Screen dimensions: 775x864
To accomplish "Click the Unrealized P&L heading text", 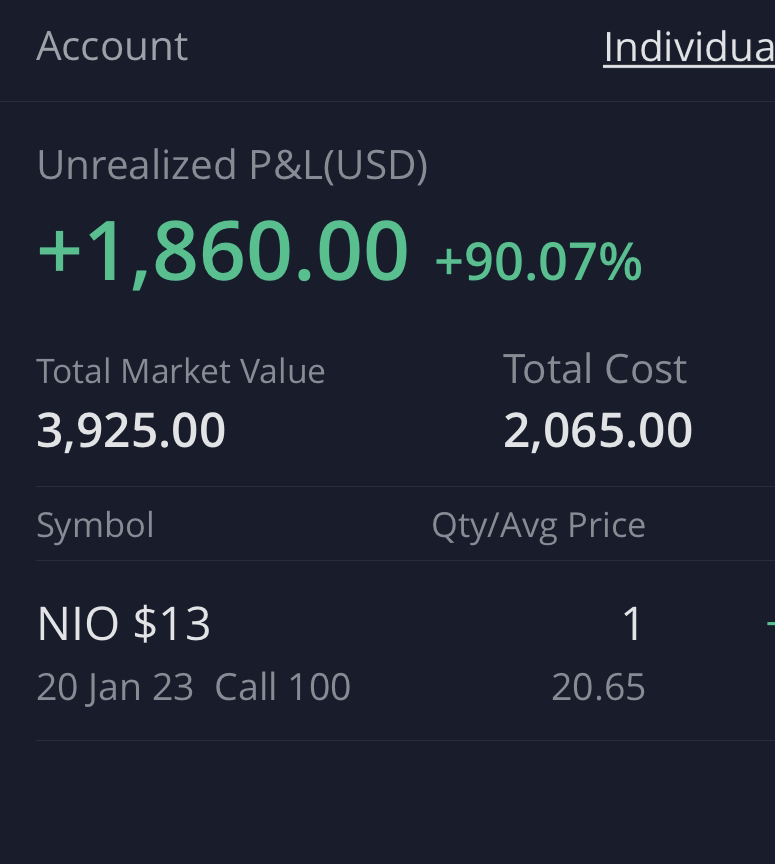I will pyautogui.click(x=179, y=165).
